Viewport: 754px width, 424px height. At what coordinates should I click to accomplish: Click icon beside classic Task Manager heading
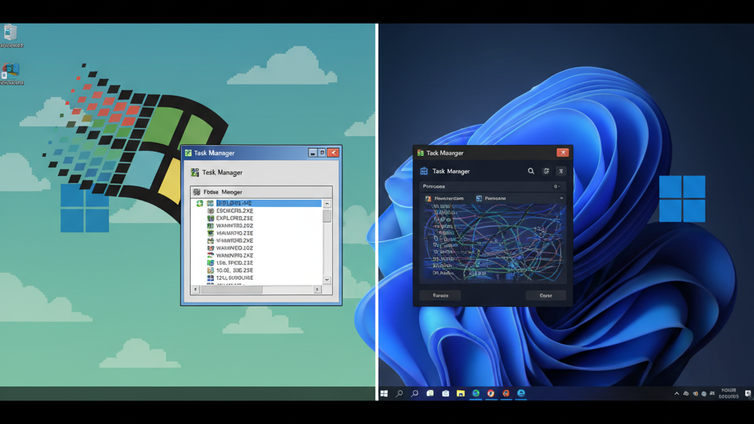pos(195,172)
